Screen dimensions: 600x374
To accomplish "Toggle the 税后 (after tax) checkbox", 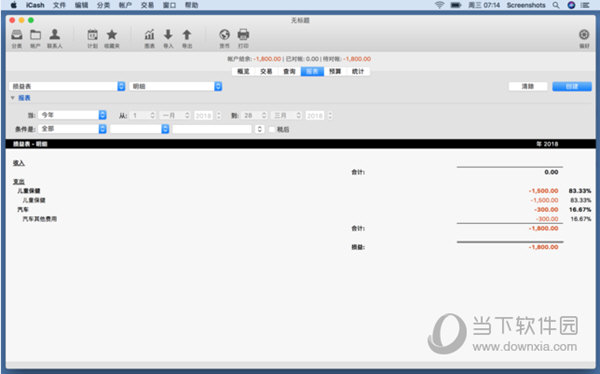I will pyautogui.click(x=272, y=129).
